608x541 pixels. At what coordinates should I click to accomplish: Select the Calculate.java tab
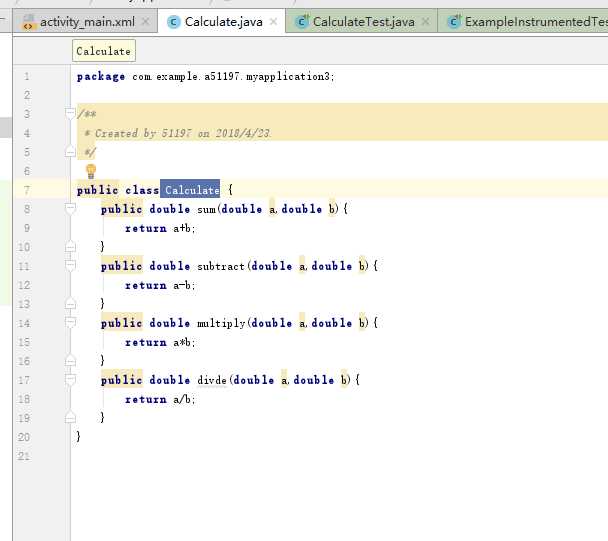click(223, 22)
